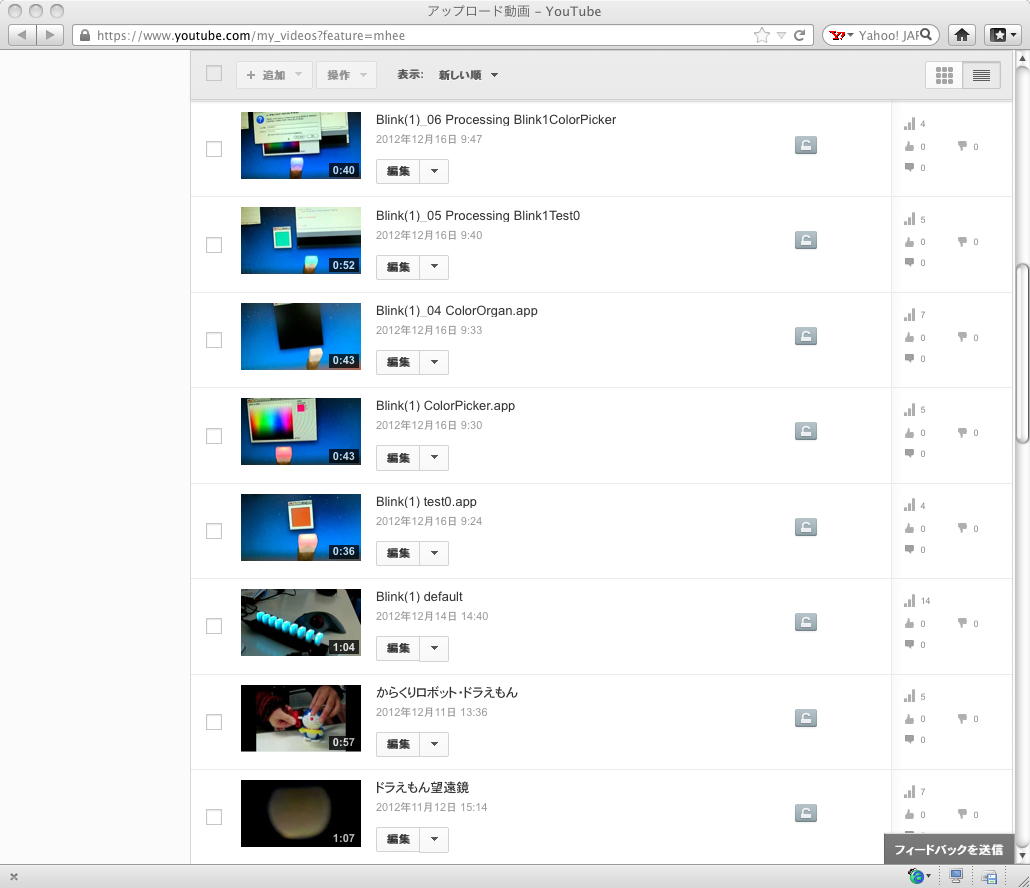The image size is (1030, 888).
Task: Expand edit options arrow for test0.app video
Action: [x=434, y=553]
